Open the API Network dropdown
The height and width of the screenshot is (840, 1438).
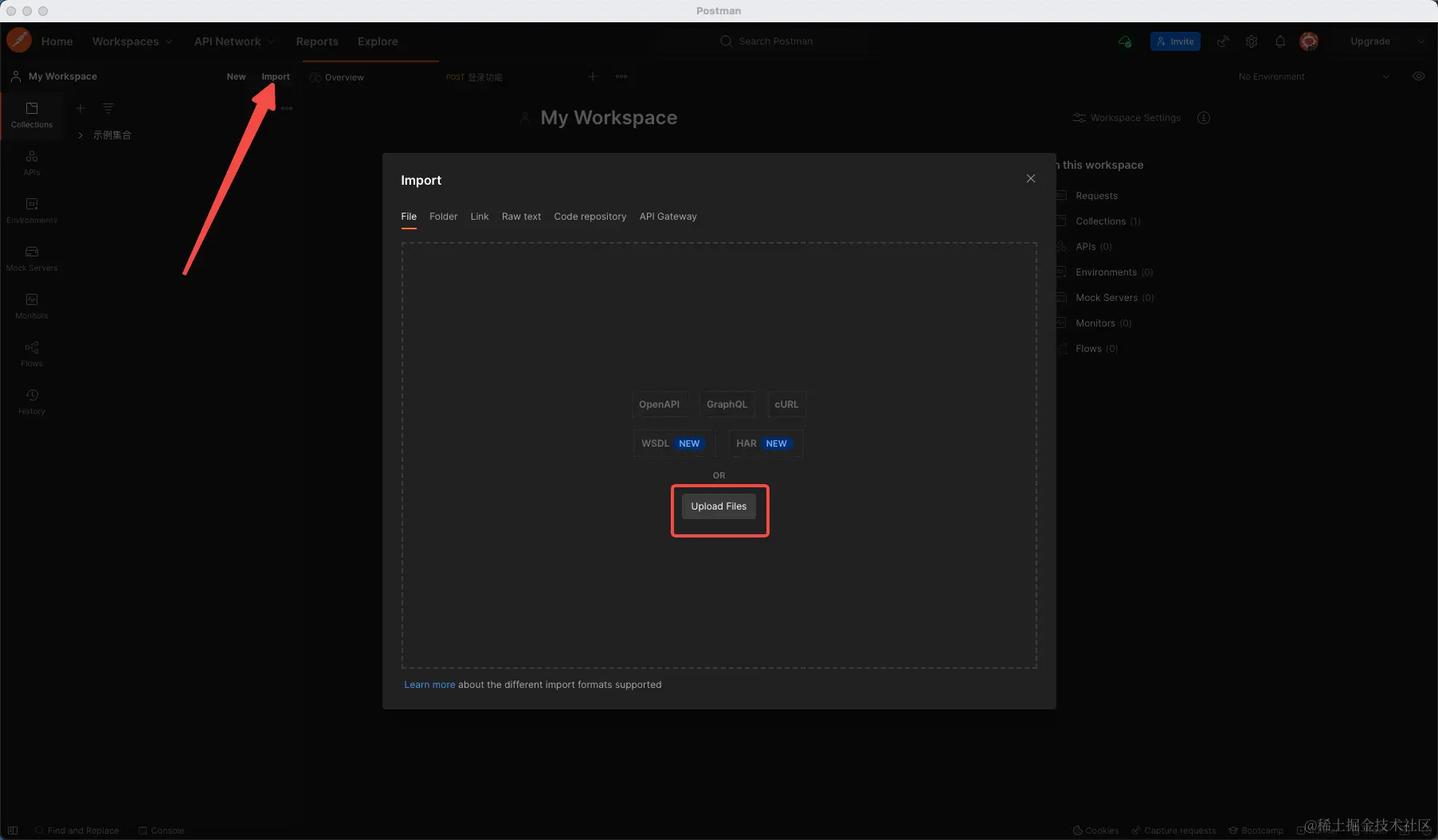point(234,41)
